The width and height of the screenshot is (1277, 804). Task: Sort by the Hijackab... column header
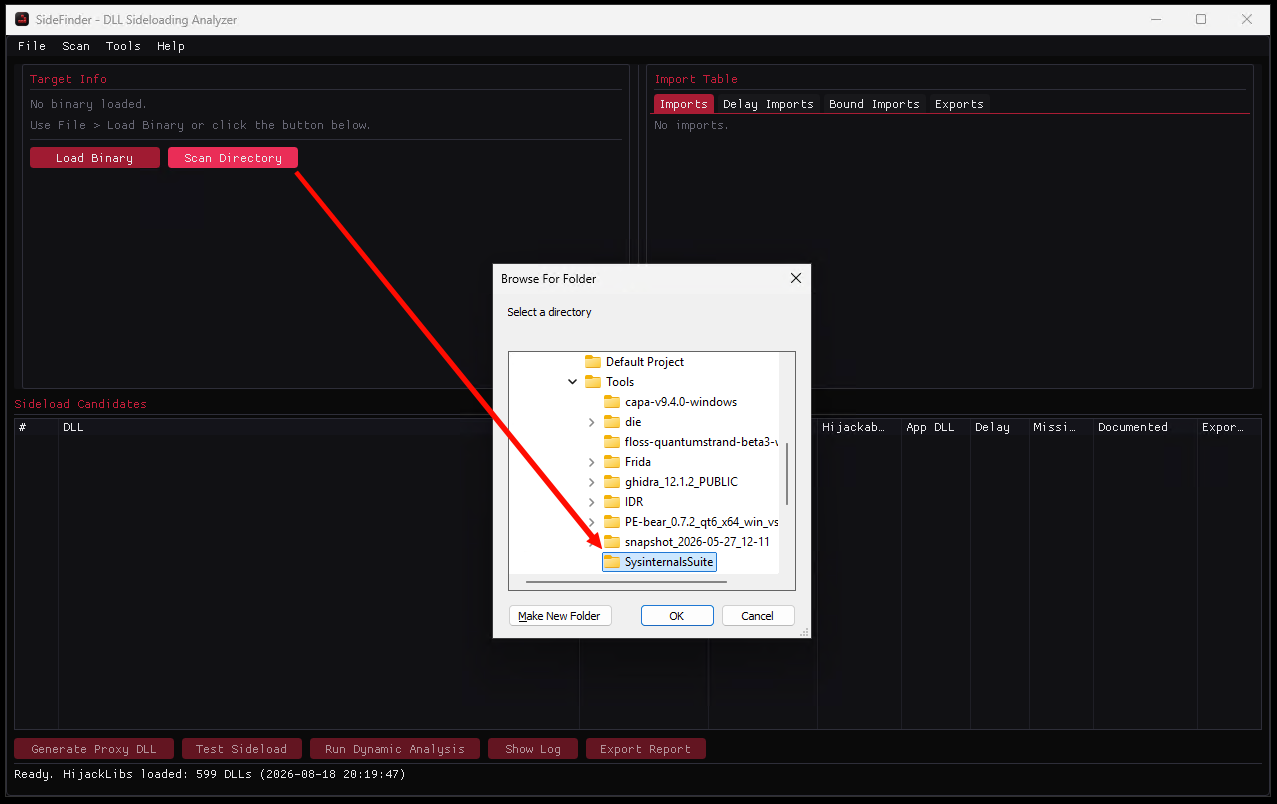click(859, 427)
